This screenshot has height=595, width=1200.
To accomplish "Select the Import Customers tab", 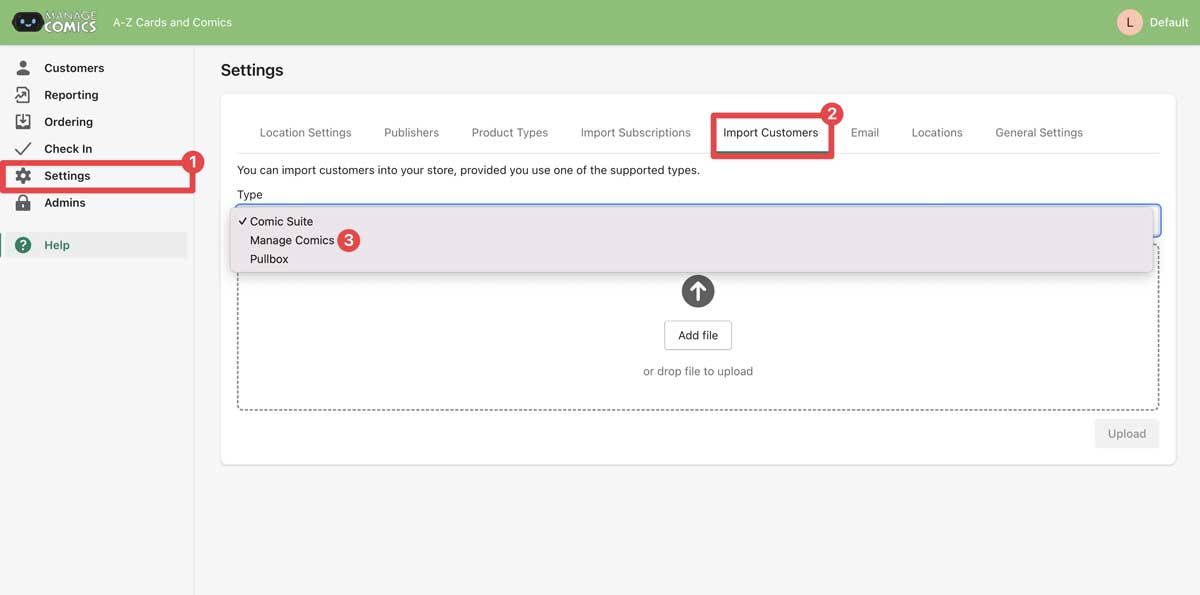I will coord(770,132).
